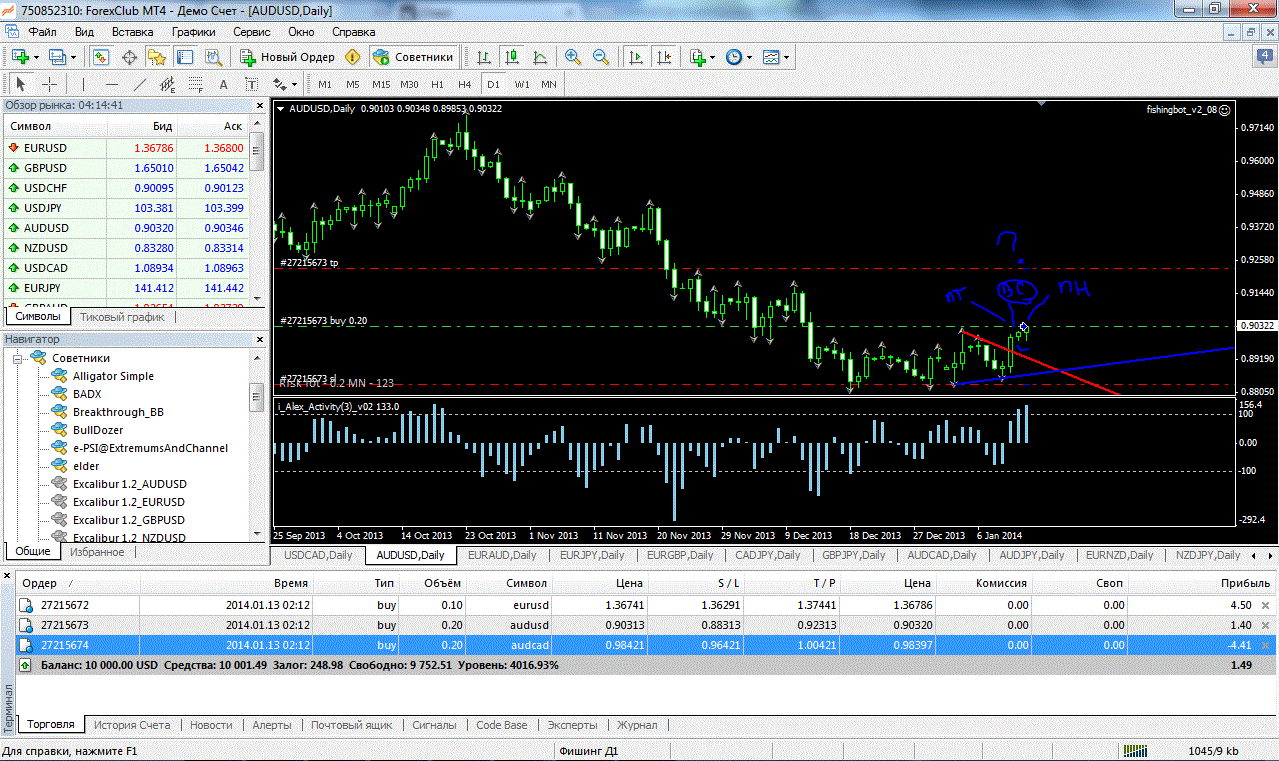This screenshot has height=761, width=1279.
Task: Click the Zoom In magnifier icon
Action: (572, 57)
